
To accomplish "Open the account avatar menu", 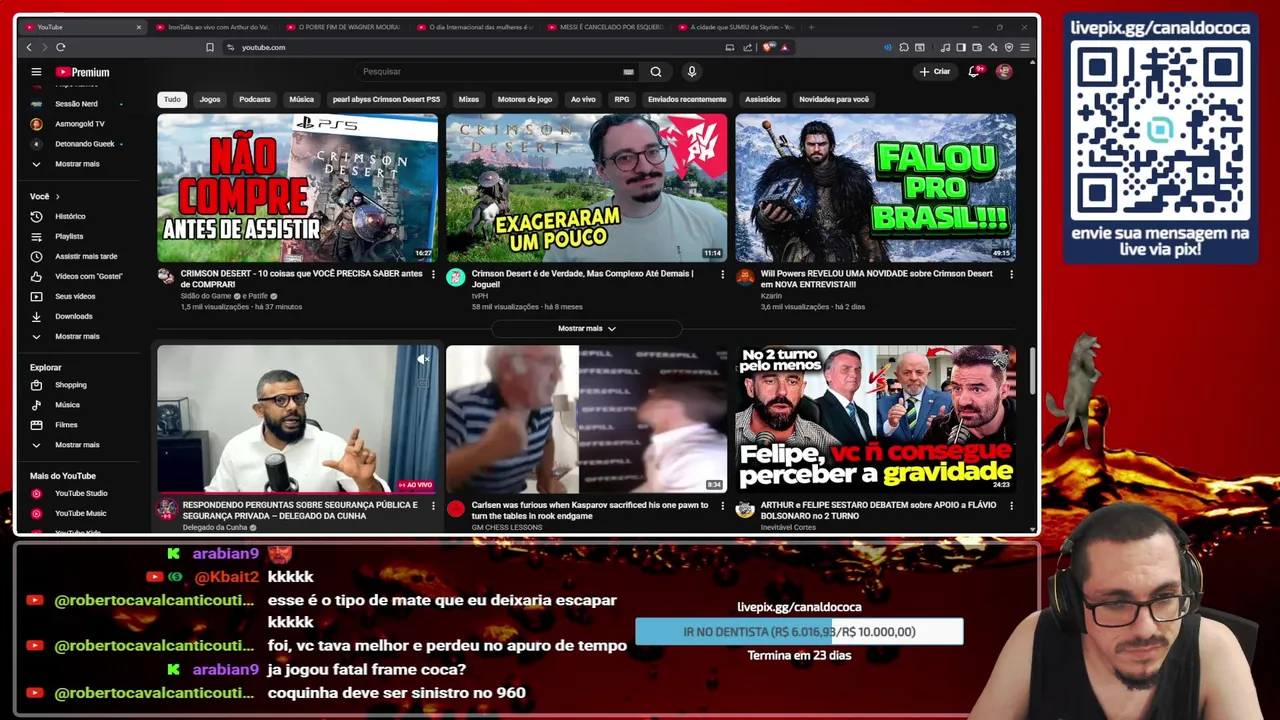I will 1004,72.
